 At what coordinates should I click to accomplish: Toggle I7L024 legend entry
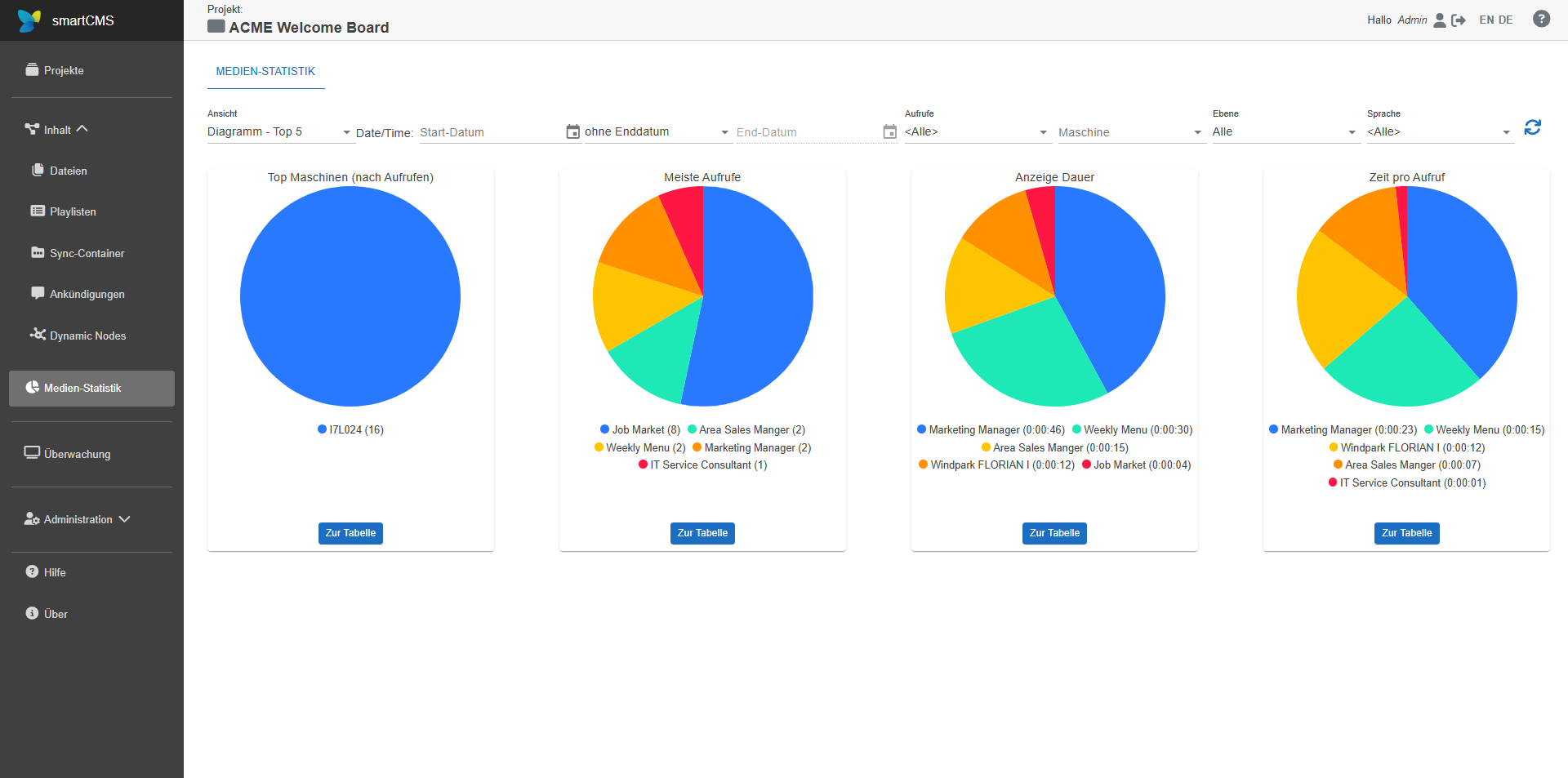click(x=350, y=429)
